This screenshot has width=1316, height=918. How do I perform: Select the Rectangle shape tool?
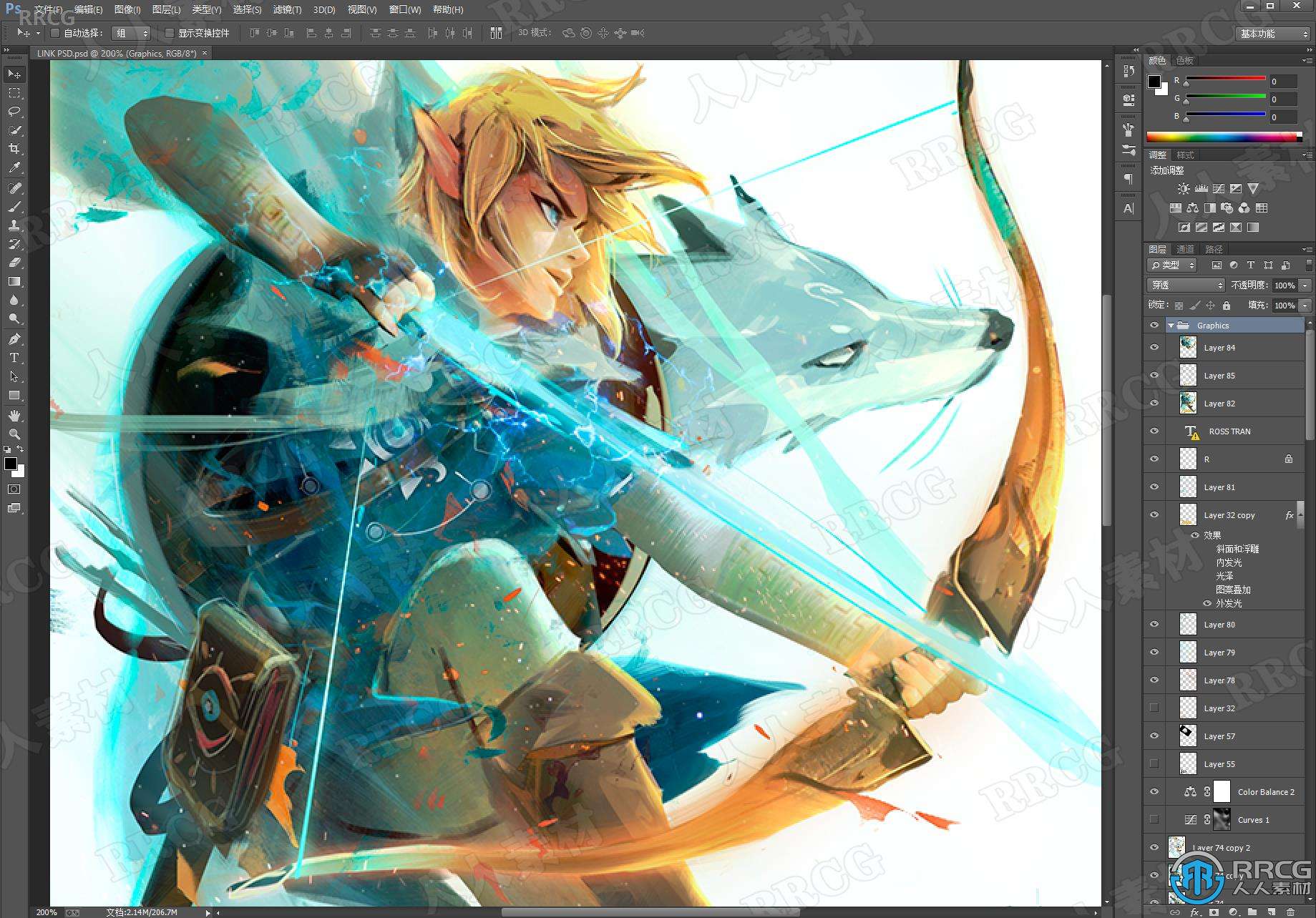(14, 395)
